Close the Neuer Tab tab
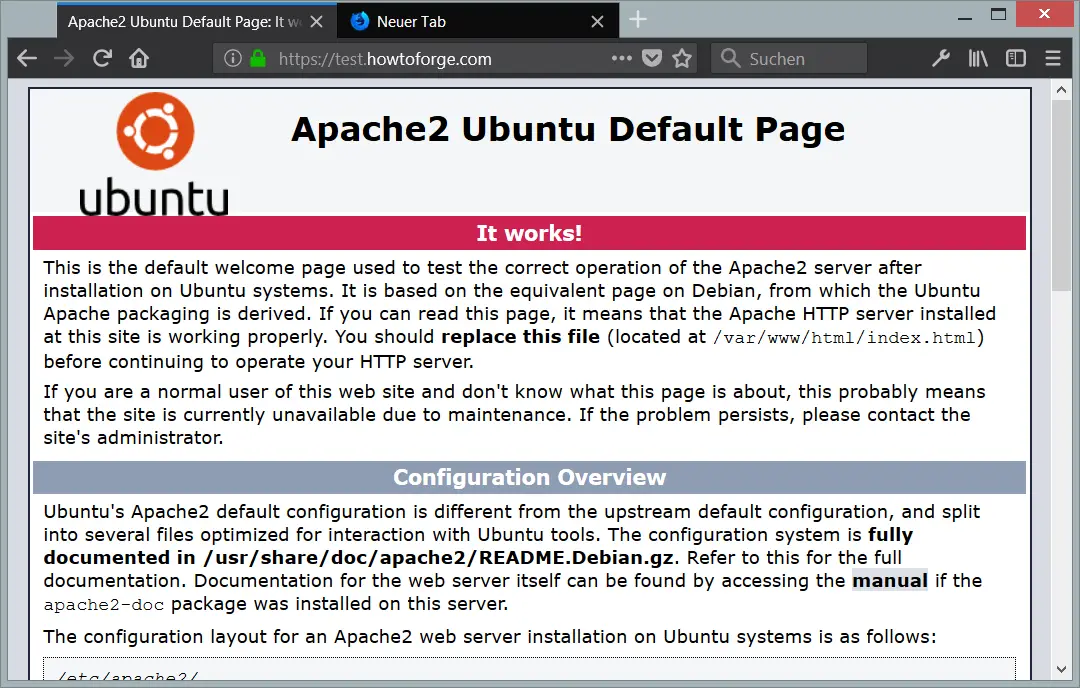The width and height of the screenshot is (1080, 688). point(597,22)
